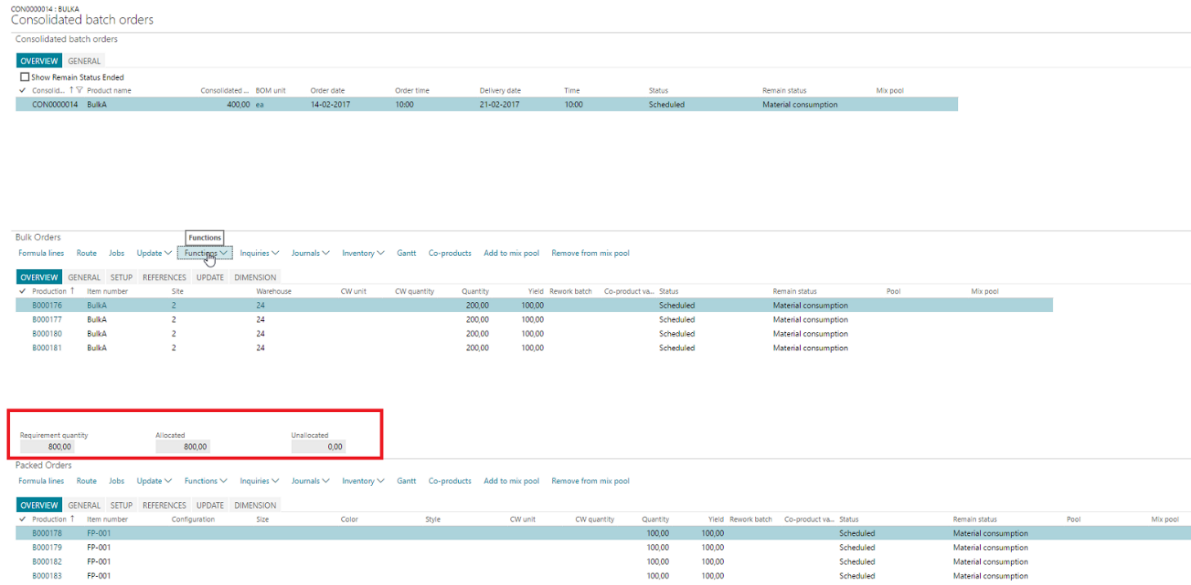Open the Functions dropdown in Bulk Orders

(x=204, y=253)
